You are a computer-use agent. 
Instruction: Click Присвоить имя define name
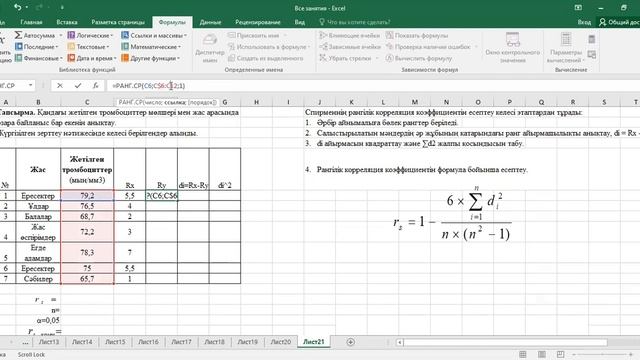[x=253, y=36]
